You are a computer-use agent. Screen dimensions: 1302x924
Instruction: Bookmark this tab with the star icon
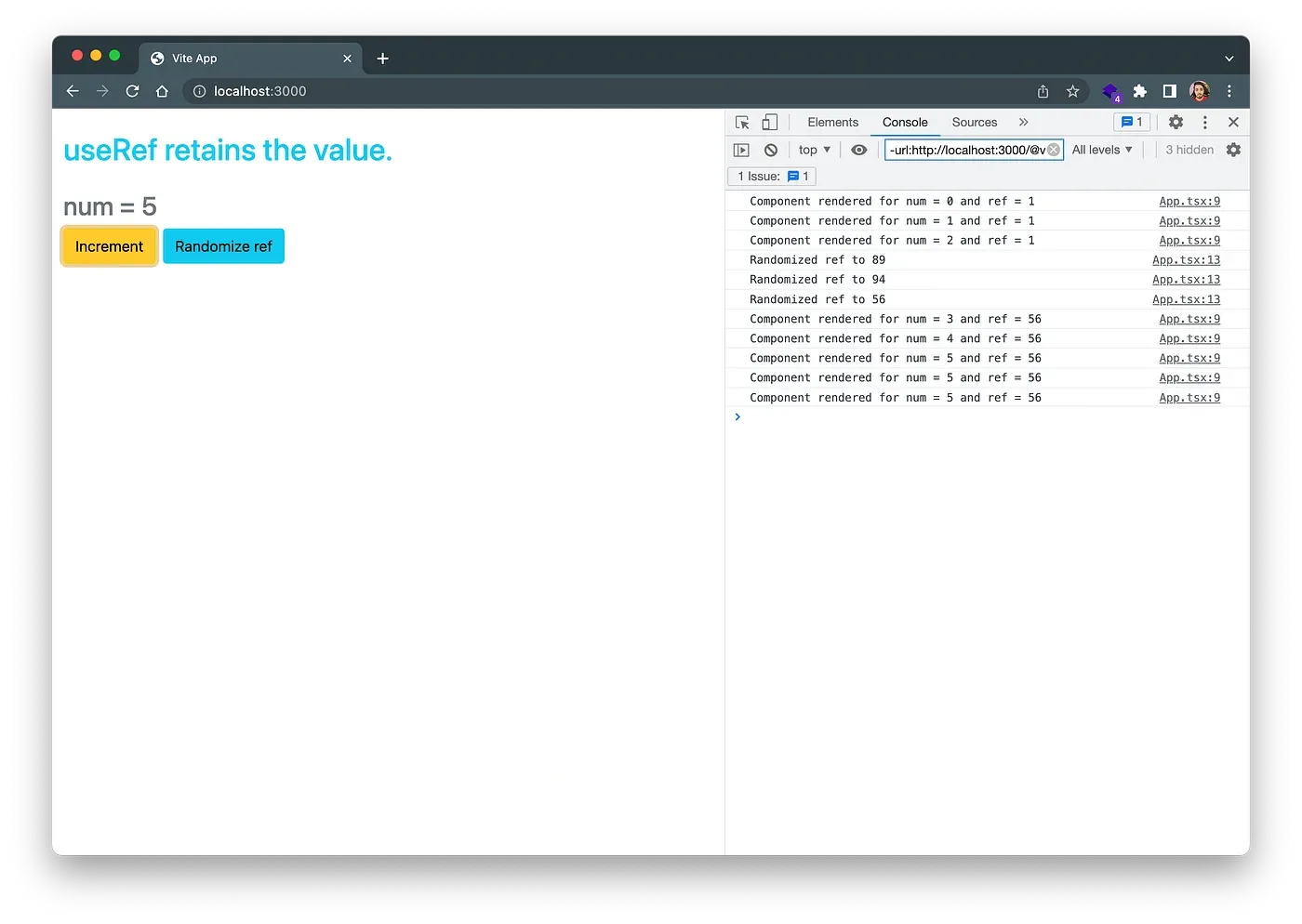tap(1072, 91)
